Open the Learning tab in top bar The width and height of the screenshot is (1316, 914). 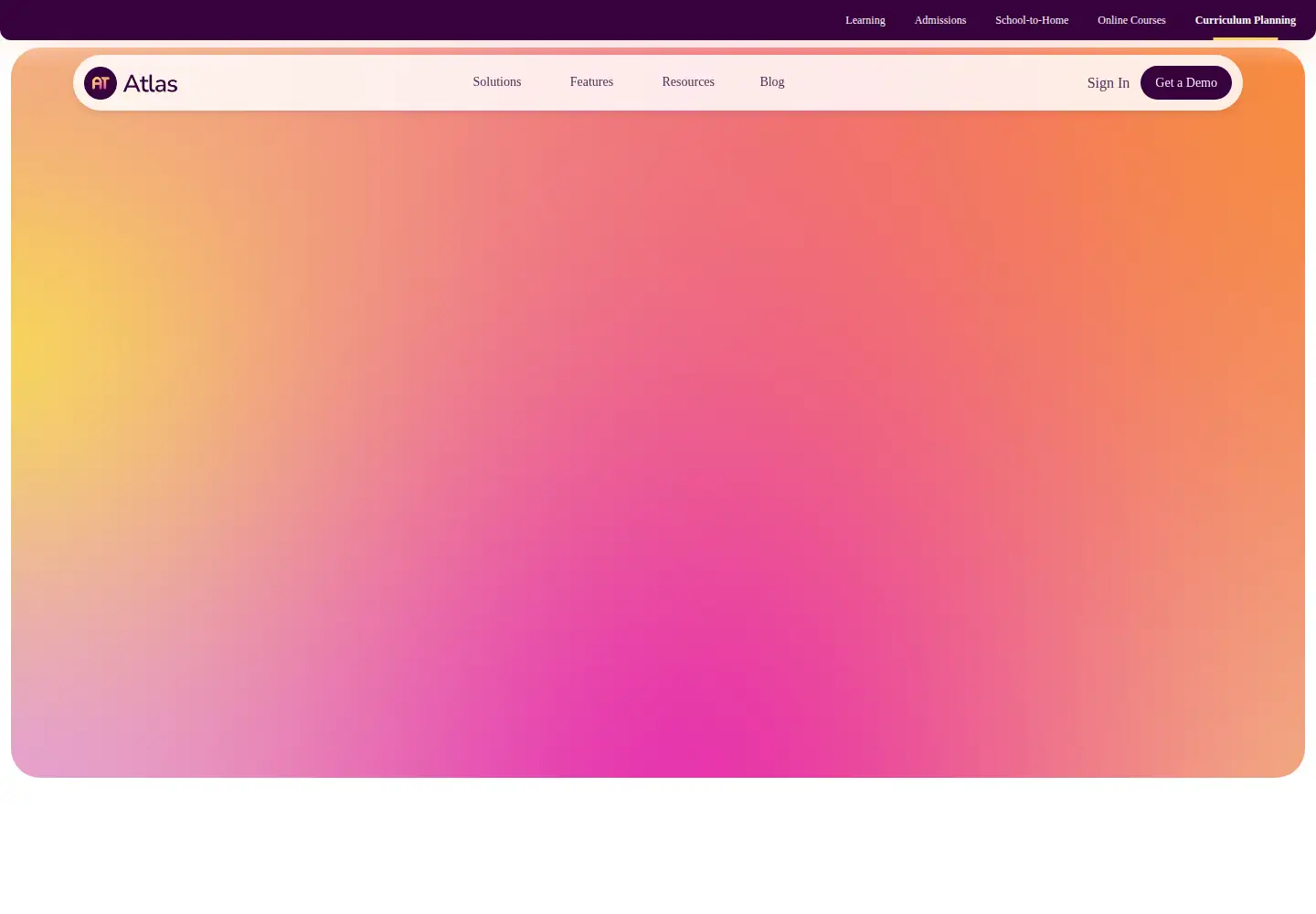pyautogui.click(x=865, y=20)
